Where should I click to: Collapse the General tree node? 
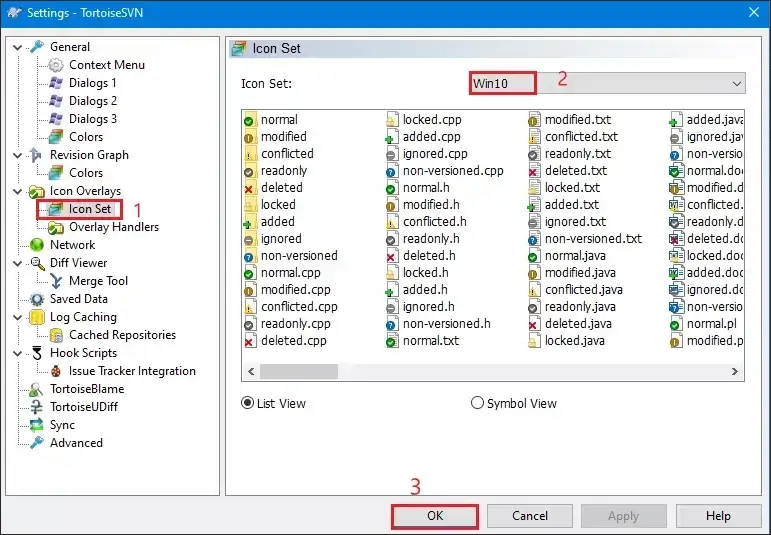coord(18,47)
